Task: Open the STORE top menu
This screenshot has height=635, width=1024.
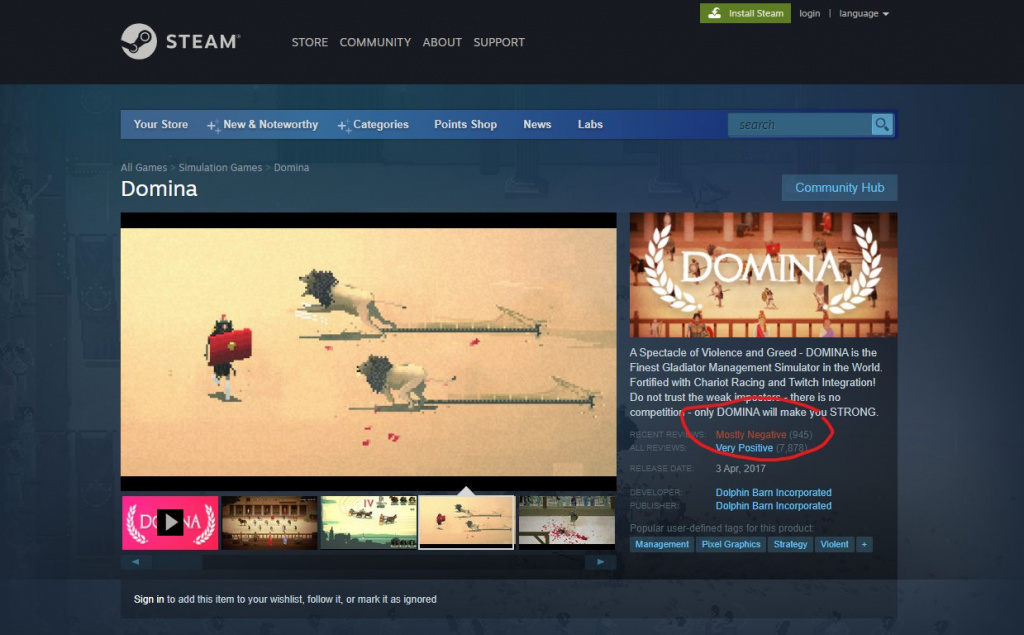Action: click(310, 42)
